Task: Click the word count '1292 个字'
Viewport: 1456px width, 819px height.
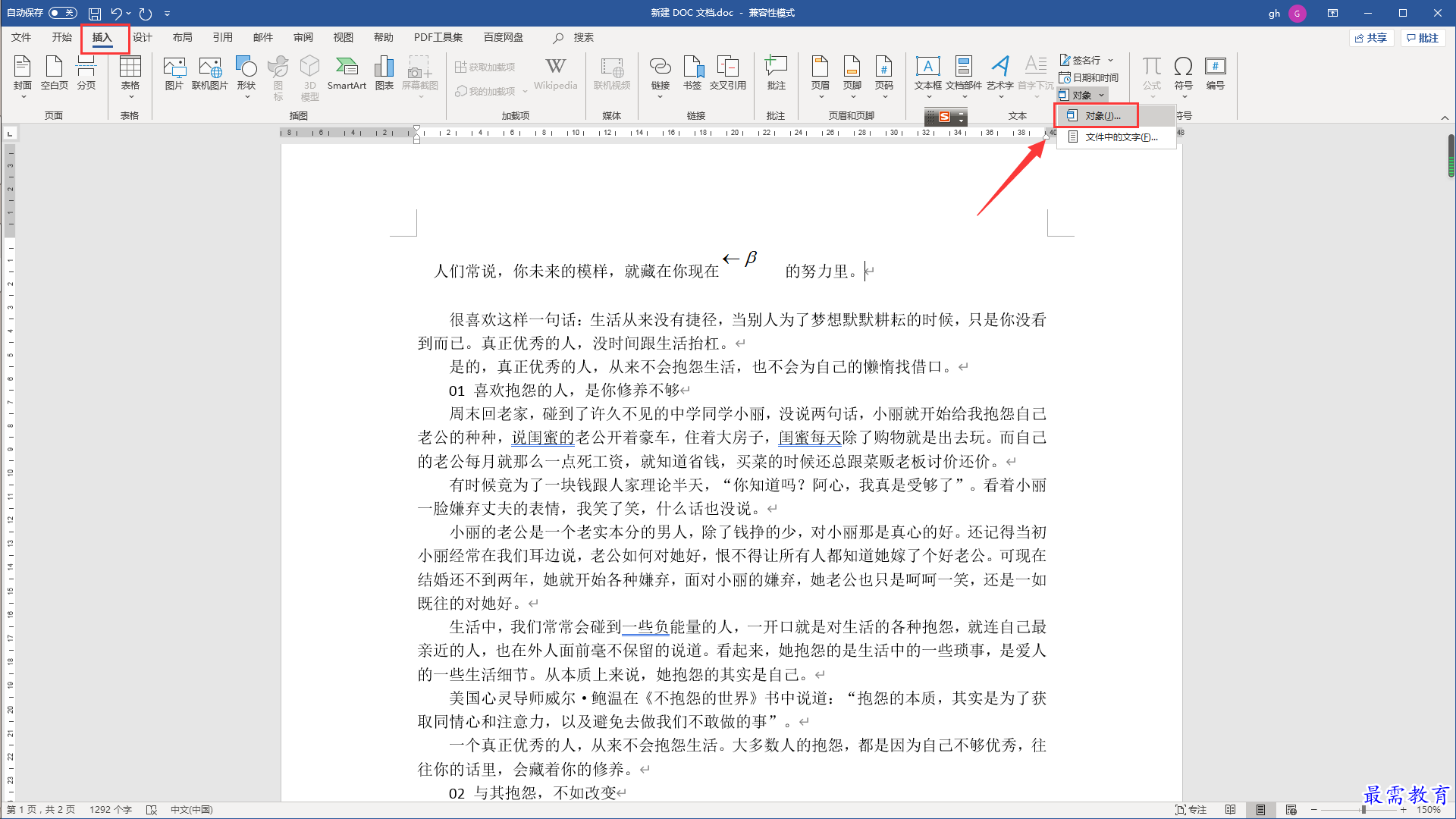Action: pyautogui.click(x=111, y=810)
